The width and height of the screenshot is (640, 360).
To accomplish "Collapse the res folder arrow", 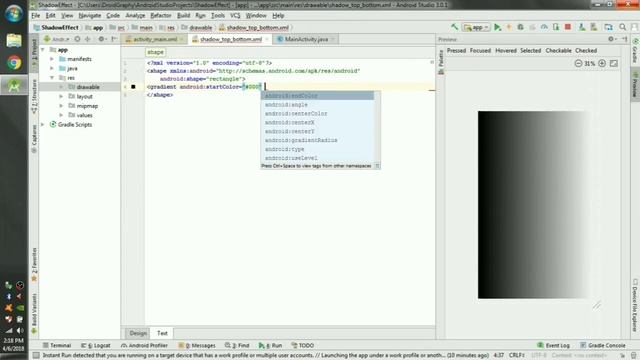I will pyautogui.click(x=52, y=78).
